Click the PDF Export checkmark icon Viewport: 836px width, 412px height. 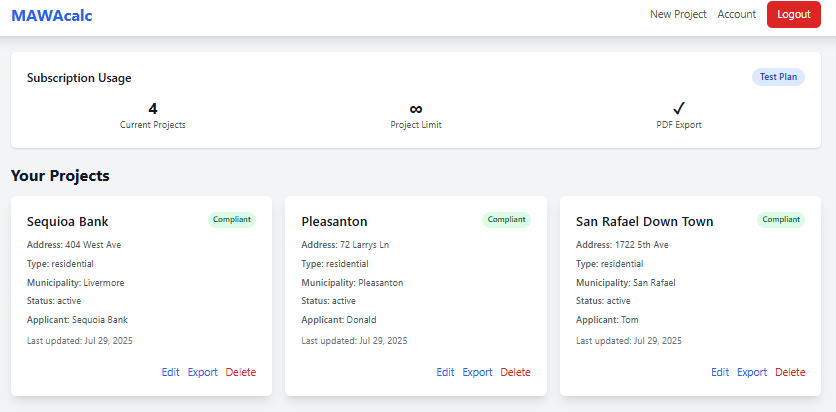(x=678, y=108)
